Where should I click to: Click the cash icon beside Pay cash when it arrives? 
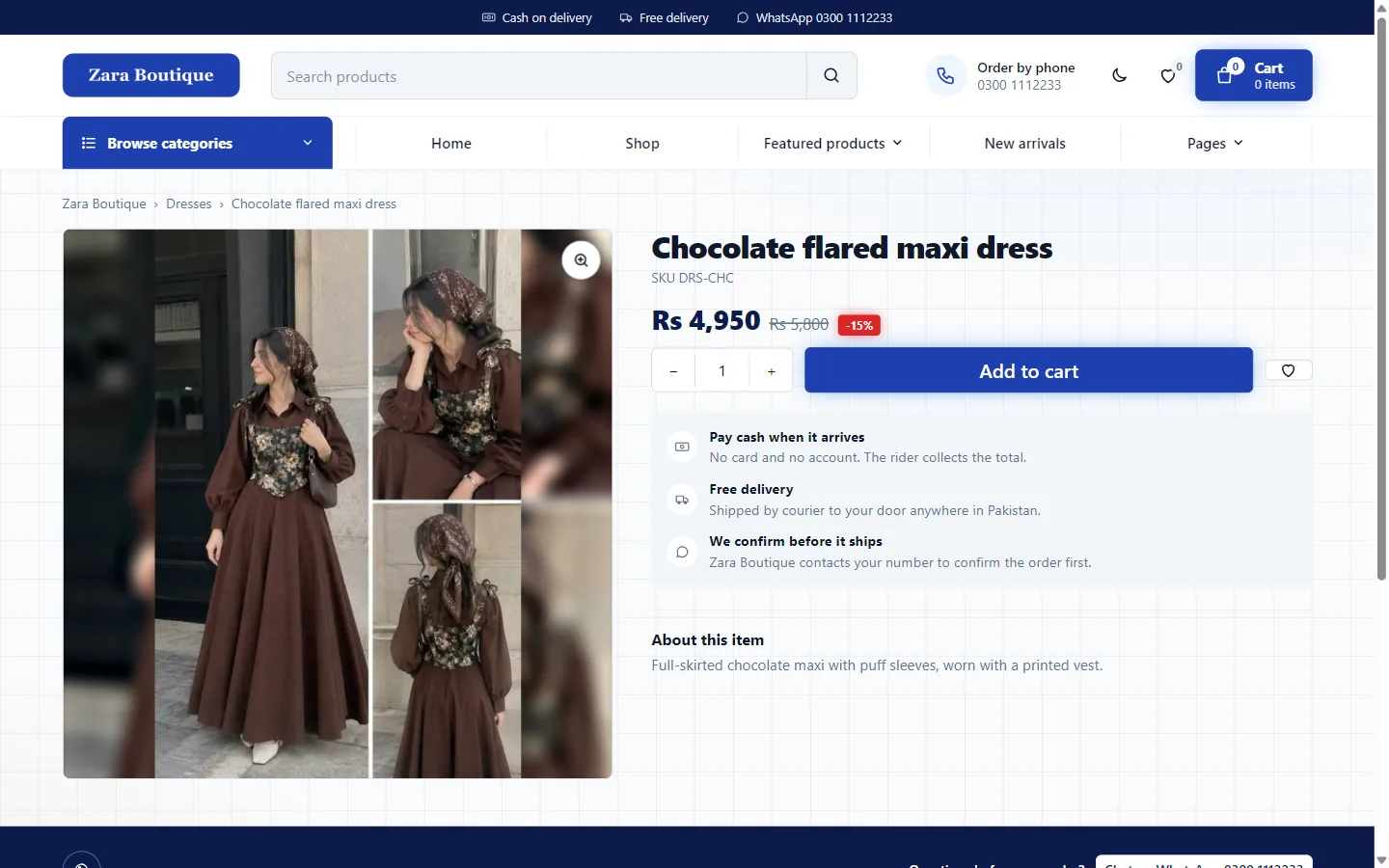[682, 447]
